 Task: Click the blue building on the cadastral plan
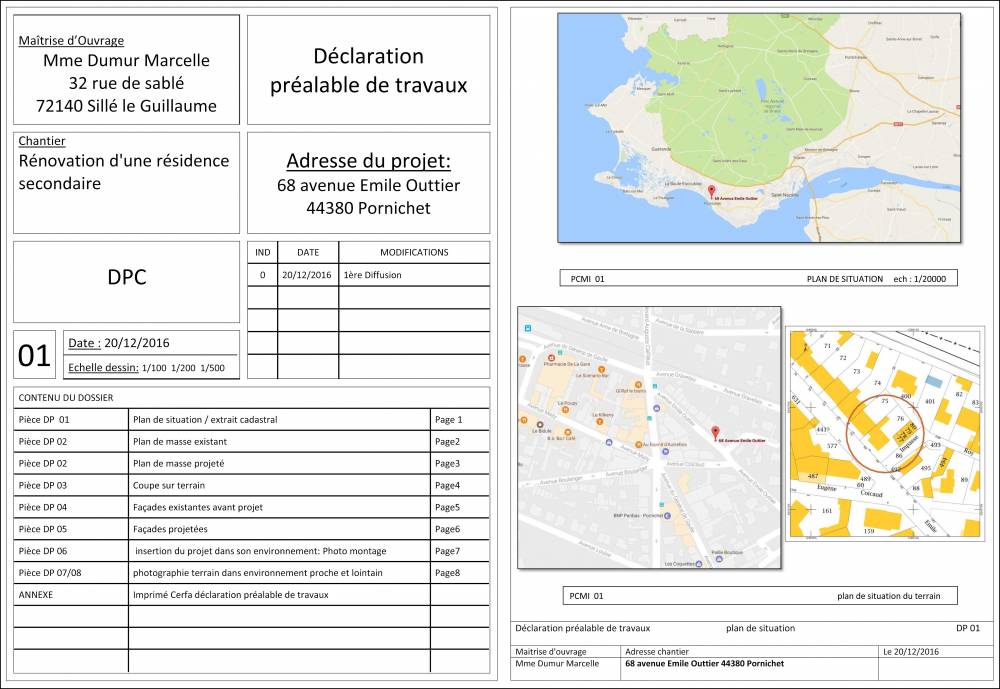click(933, 381)
